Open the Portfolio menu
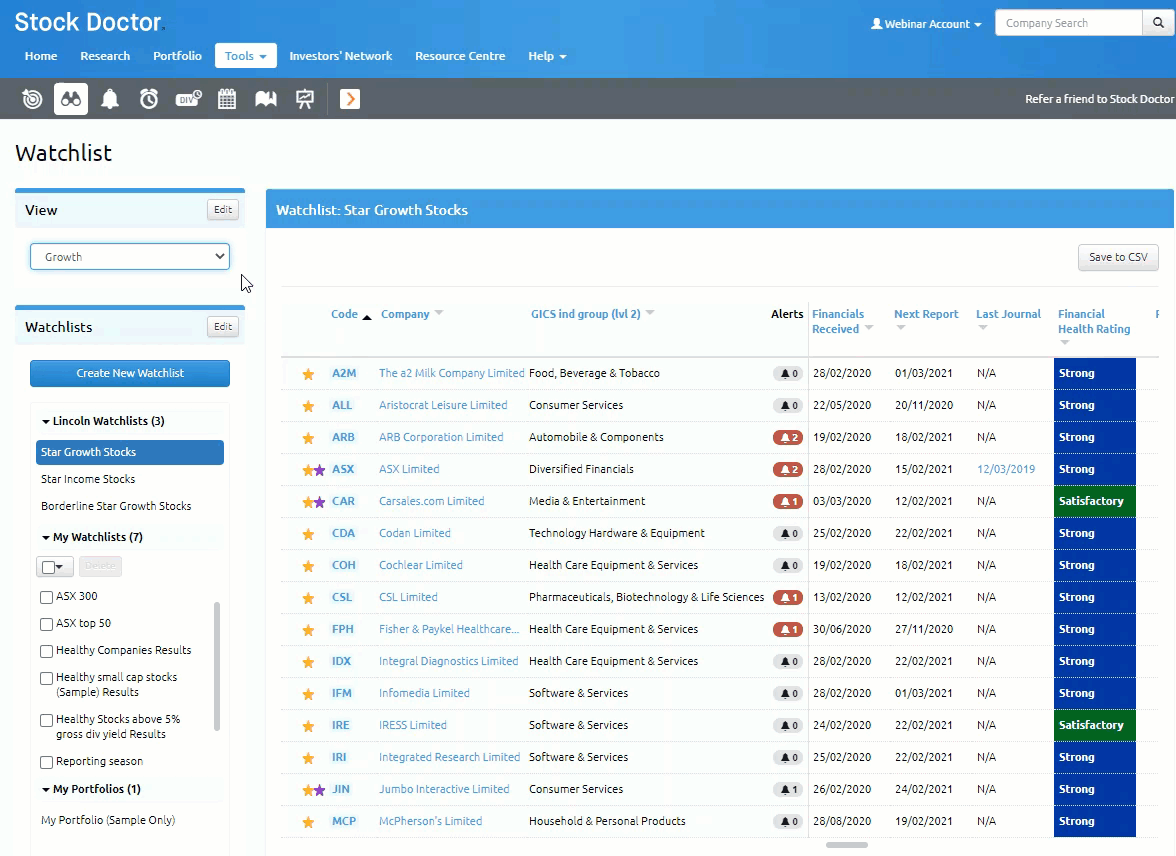The height and width of the screenshot is (856, 1176). tap(177, 56)
